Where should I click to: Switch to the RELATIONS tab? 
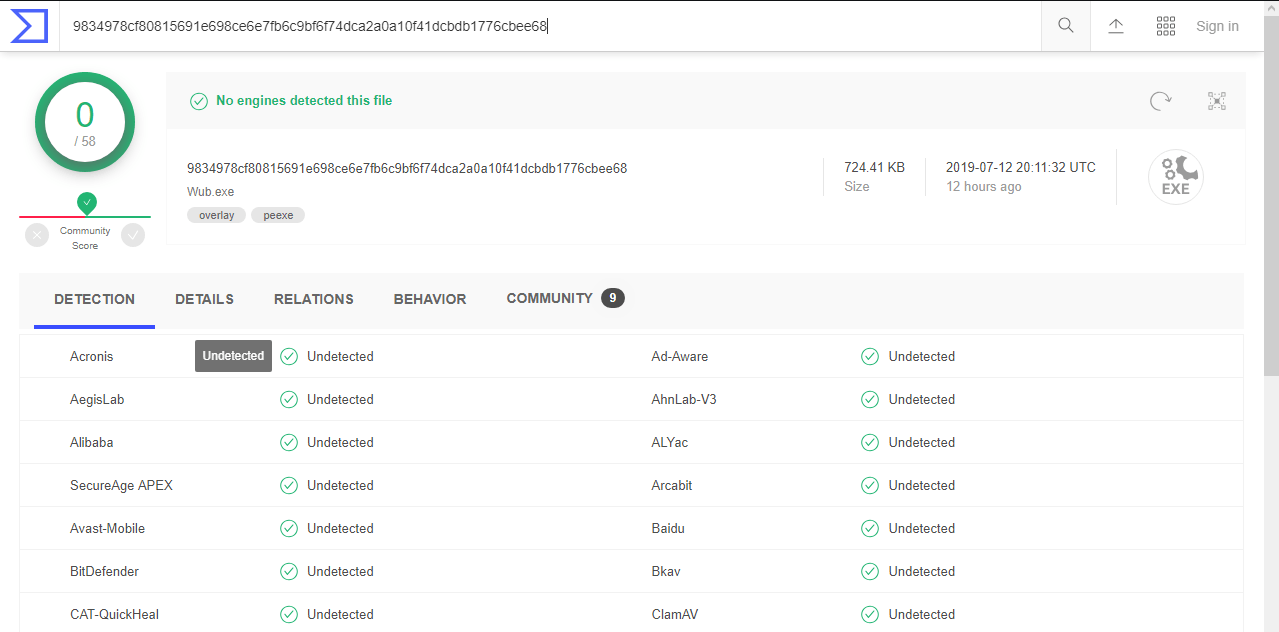[x=314, y=299]
